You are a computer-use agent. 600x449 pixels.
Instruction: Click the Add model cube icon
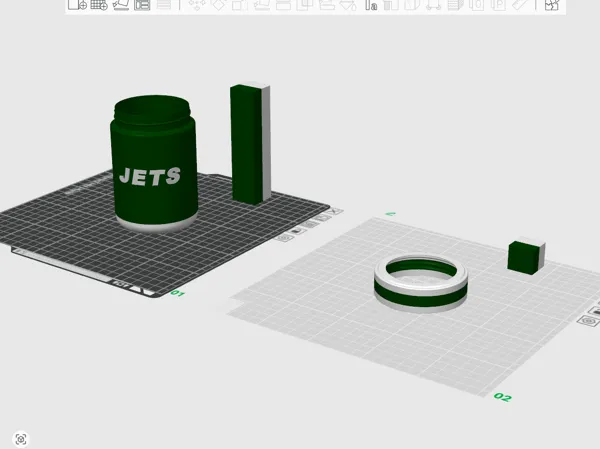point(77,5)
